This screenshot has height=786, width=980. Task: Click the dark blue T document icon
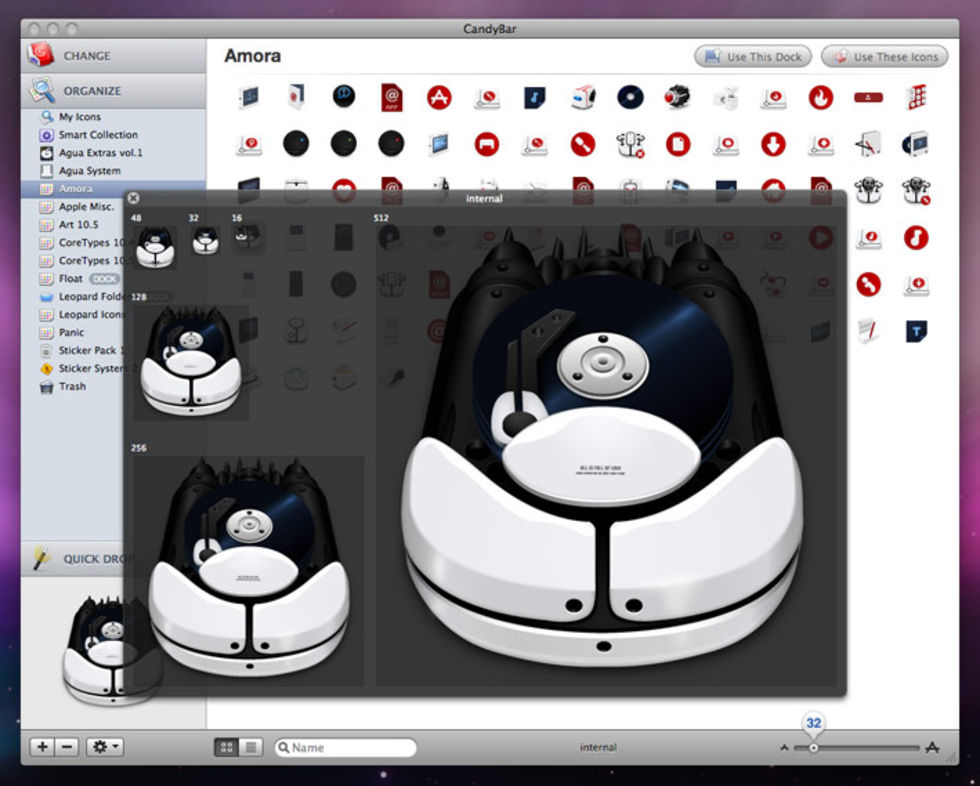click(x=916, y=330)
